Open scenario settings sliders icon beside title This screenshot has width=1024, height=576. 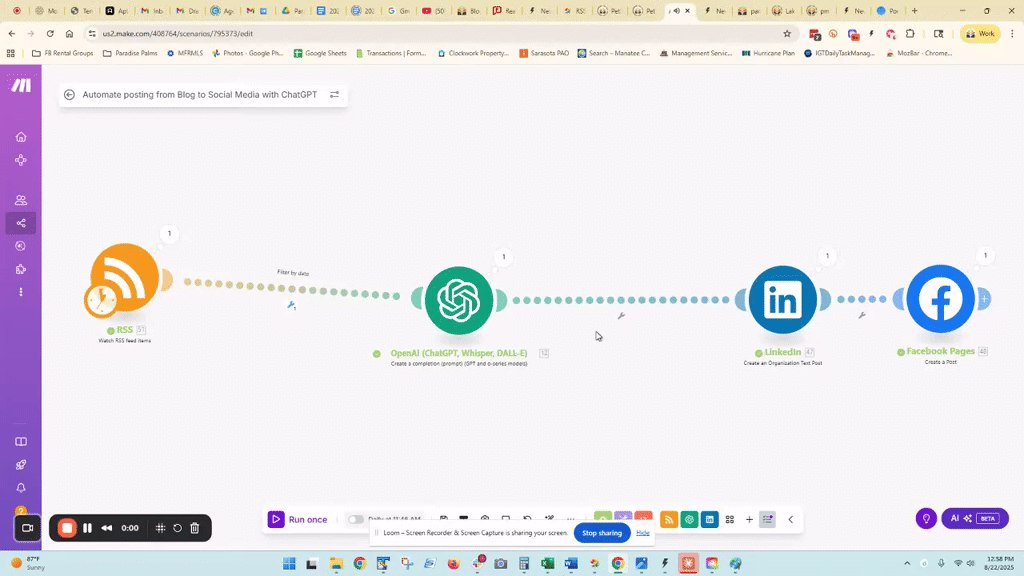coord(334,95)
